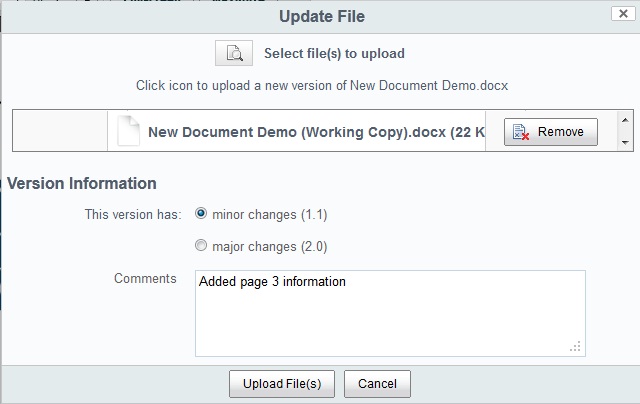Close the Update File dialog
The image size is (640, 404).
(x=623, y=13)
